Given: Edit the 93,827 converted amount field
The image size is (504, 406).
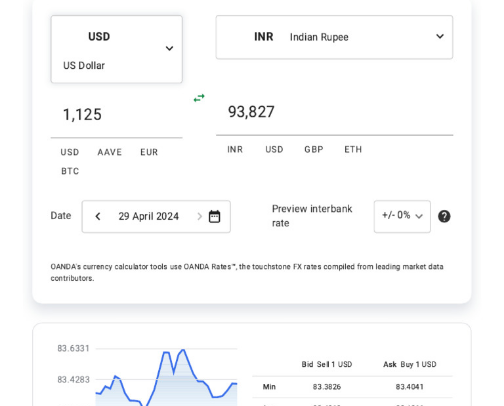Looking at the screenshot, I should (334, 112).
